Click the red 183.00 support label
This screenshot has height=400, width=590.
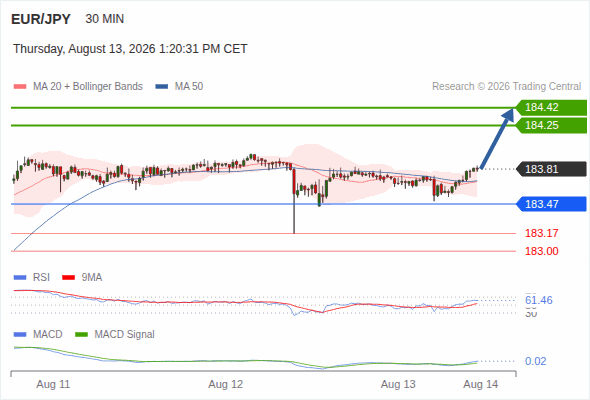541,251
